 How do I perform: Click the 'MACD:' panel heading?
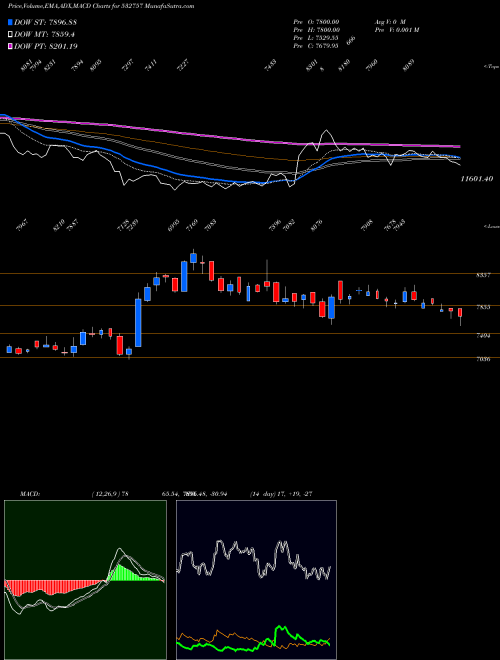29,494
